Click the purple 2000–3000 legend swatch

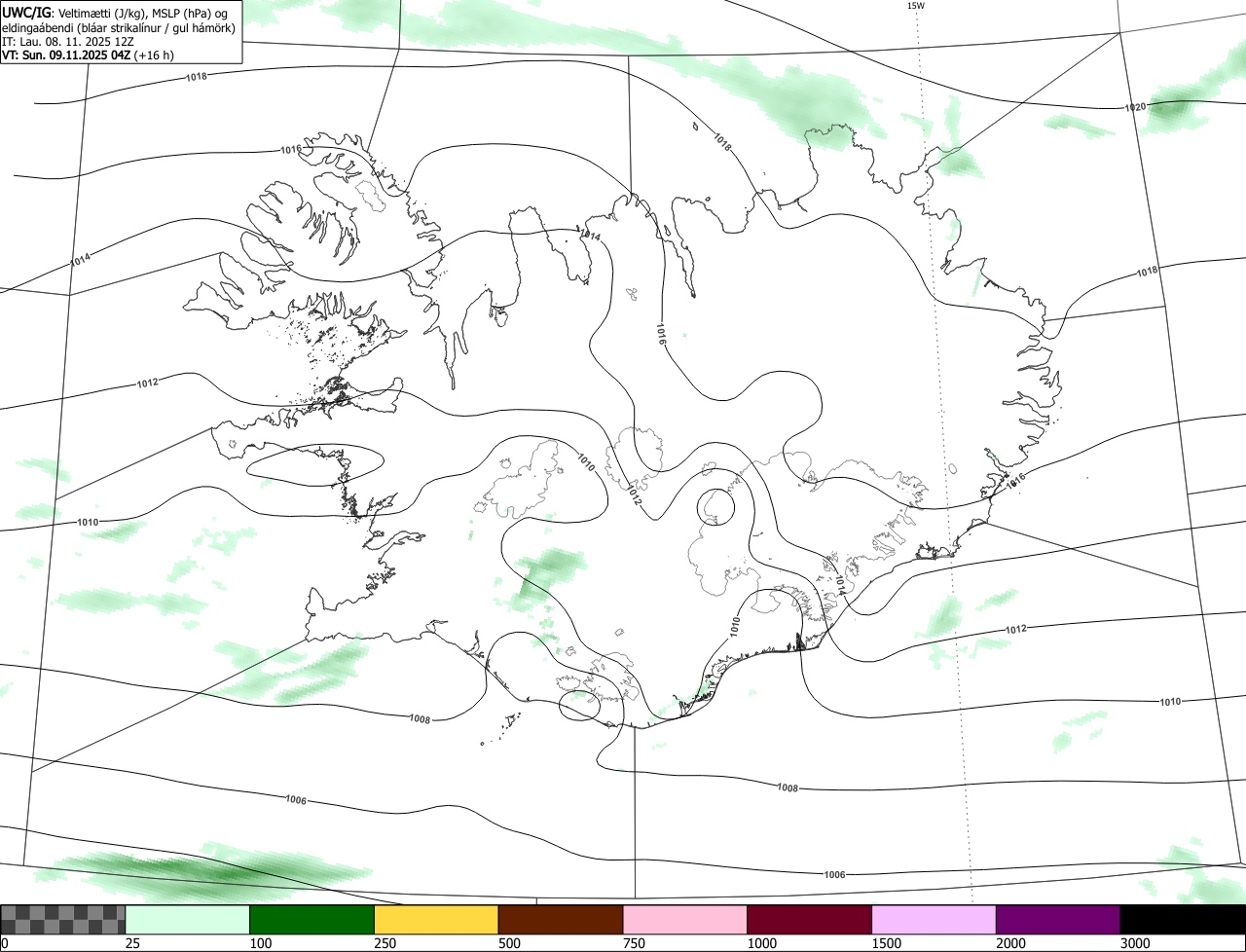1058,920
